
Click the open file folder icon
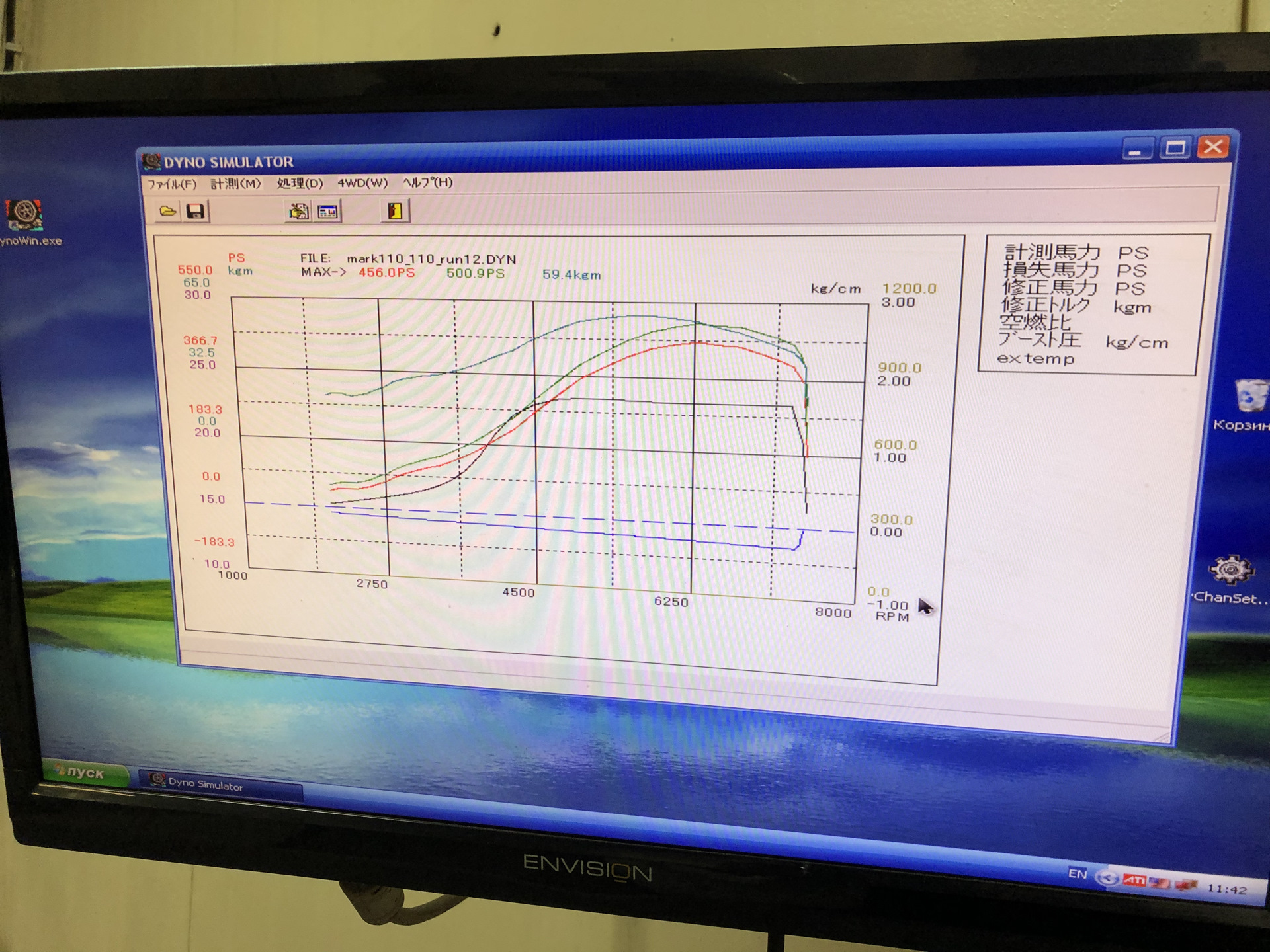(168, 211)
